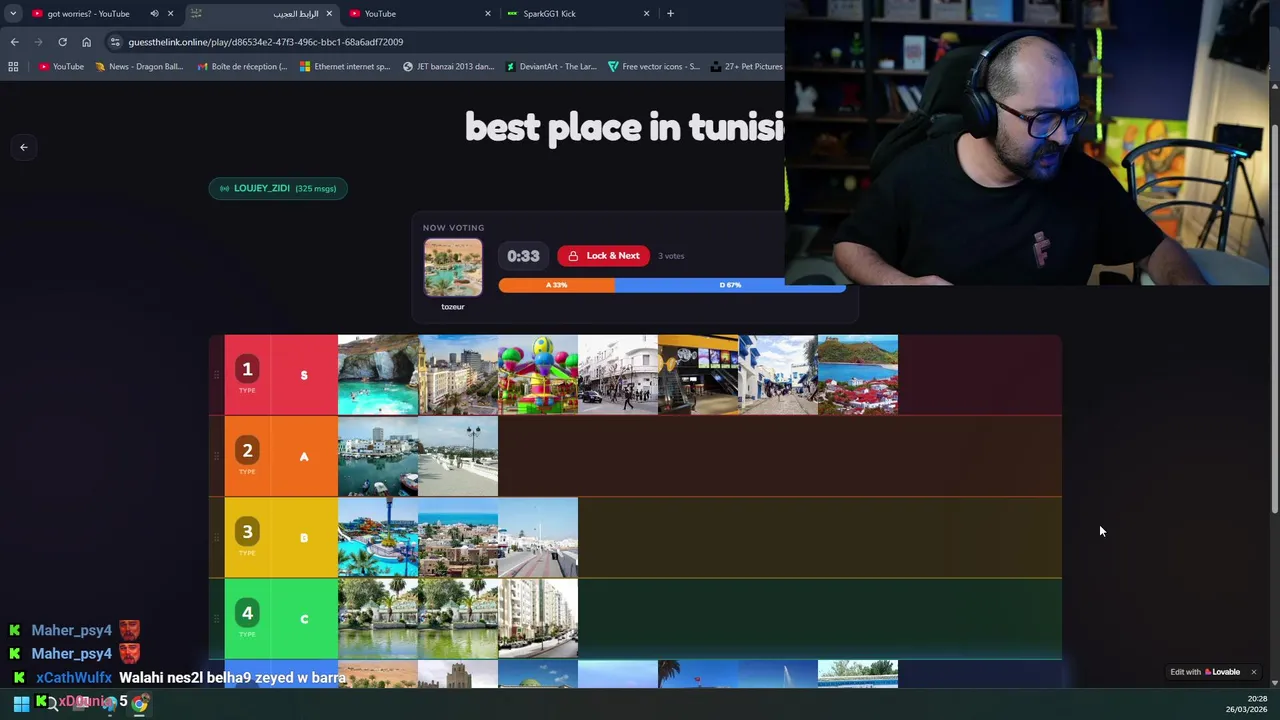Open the site info icon in address bar
1280x720 pixels.
(x=115, y=42)
